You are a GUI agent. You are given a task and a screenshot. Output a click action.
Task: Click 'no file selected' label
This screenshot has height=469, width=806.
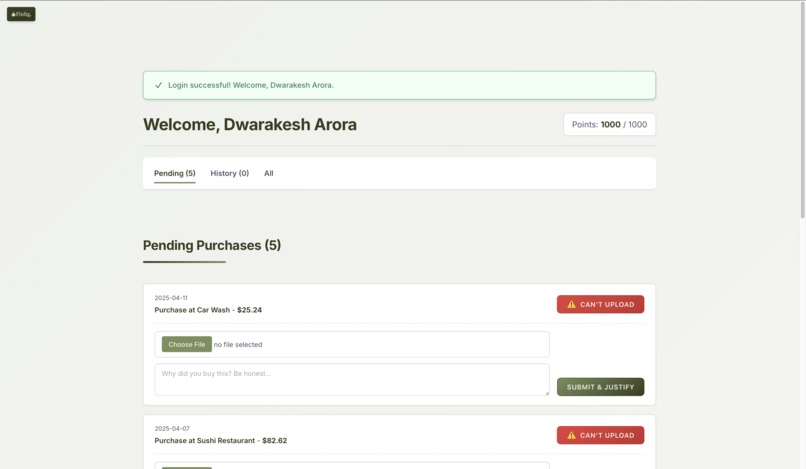tap(238, 345)
